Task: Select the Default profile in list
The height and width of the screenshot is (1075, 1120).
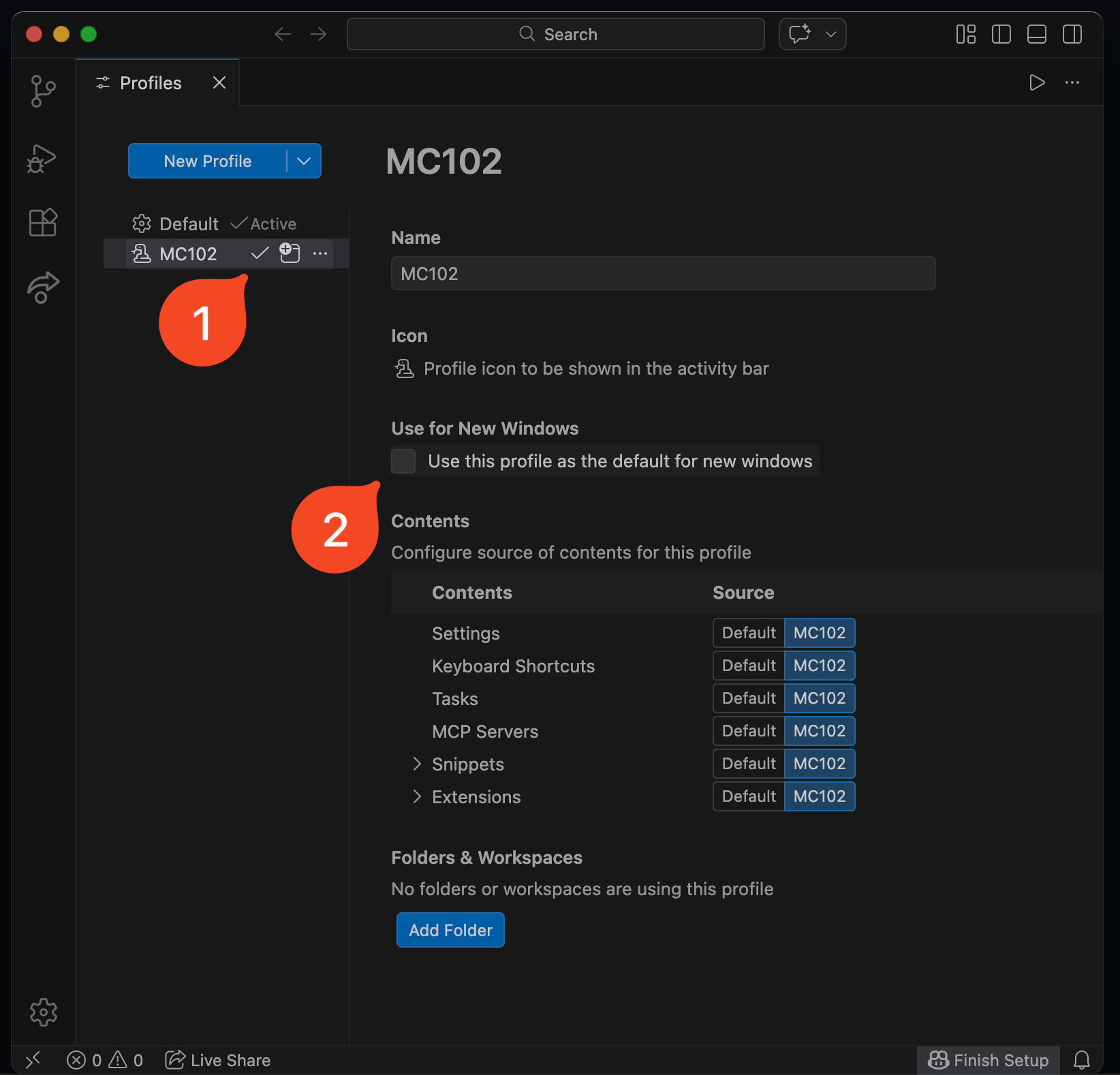Action: point(189,224)
